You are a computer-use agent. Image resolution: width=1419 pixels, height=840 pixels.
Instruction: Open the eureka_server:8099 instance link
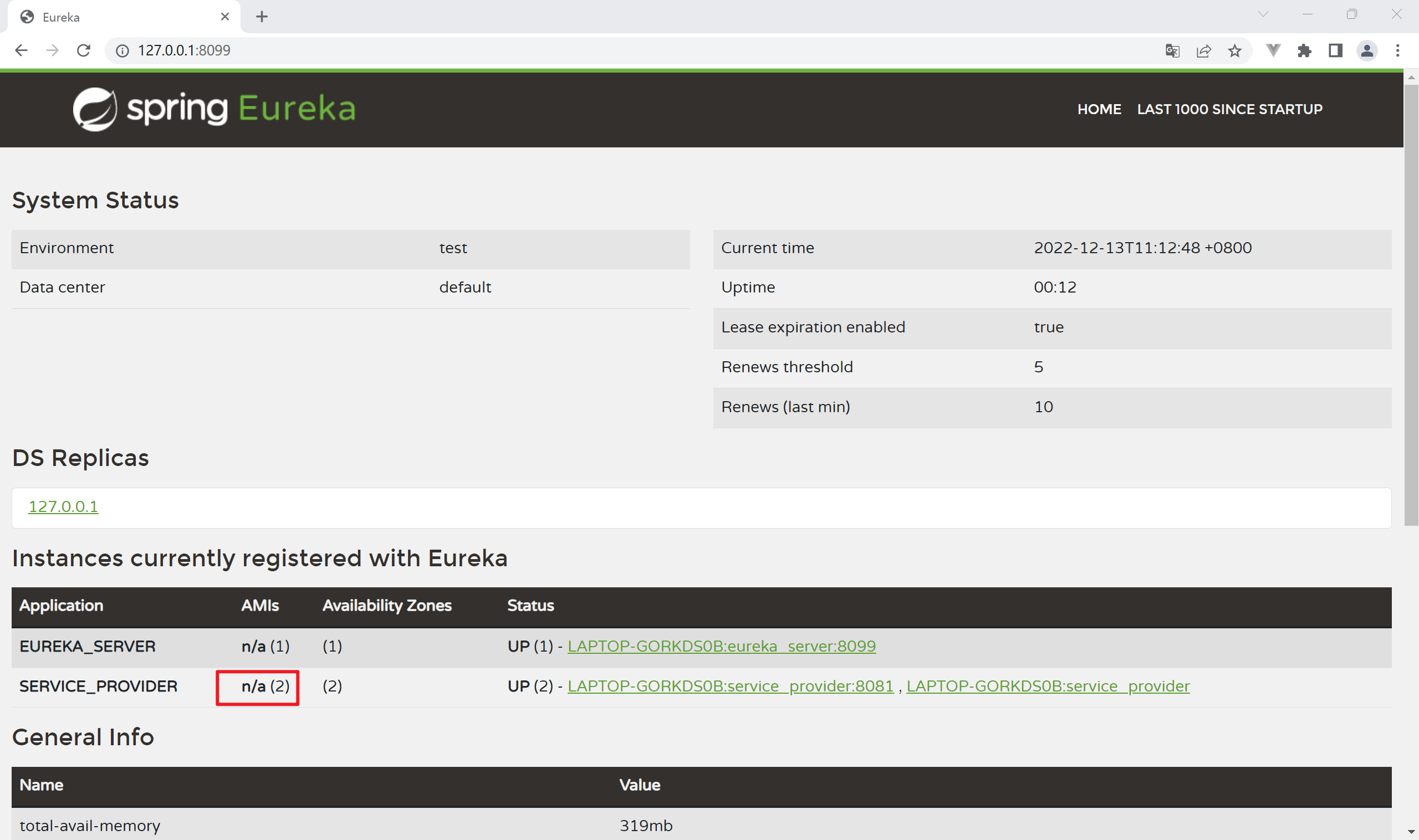pos(721,646)
